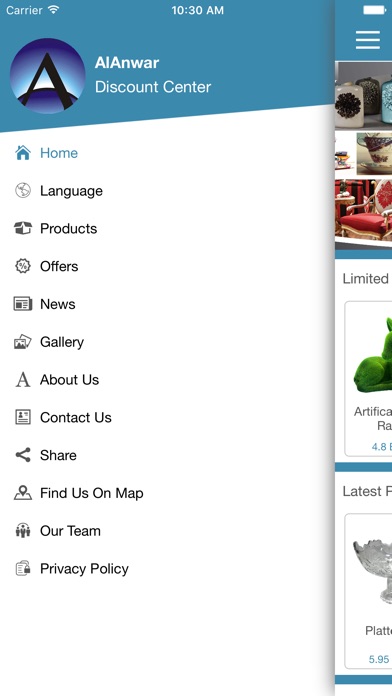Open the Offers percent badge icon

(x=23, y=266)
